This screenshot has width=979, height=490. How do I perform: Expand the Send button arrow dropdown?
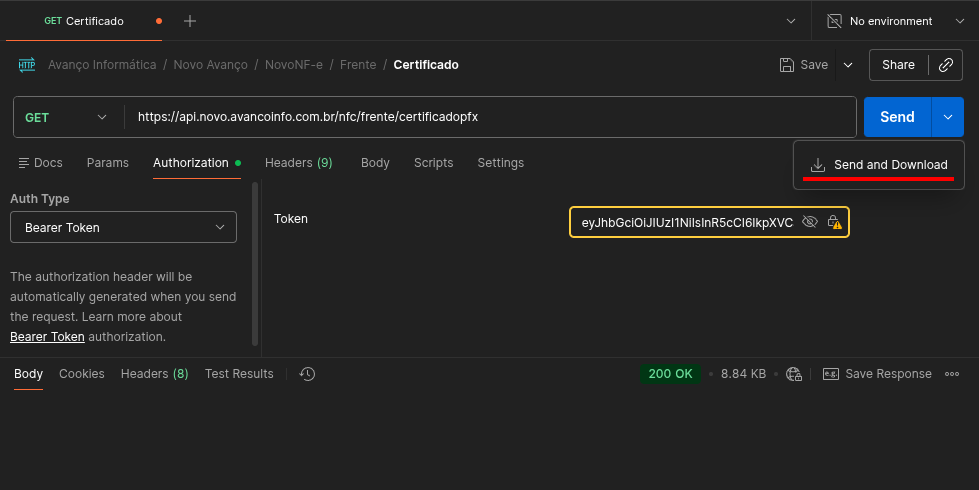(x=947, y=117)
